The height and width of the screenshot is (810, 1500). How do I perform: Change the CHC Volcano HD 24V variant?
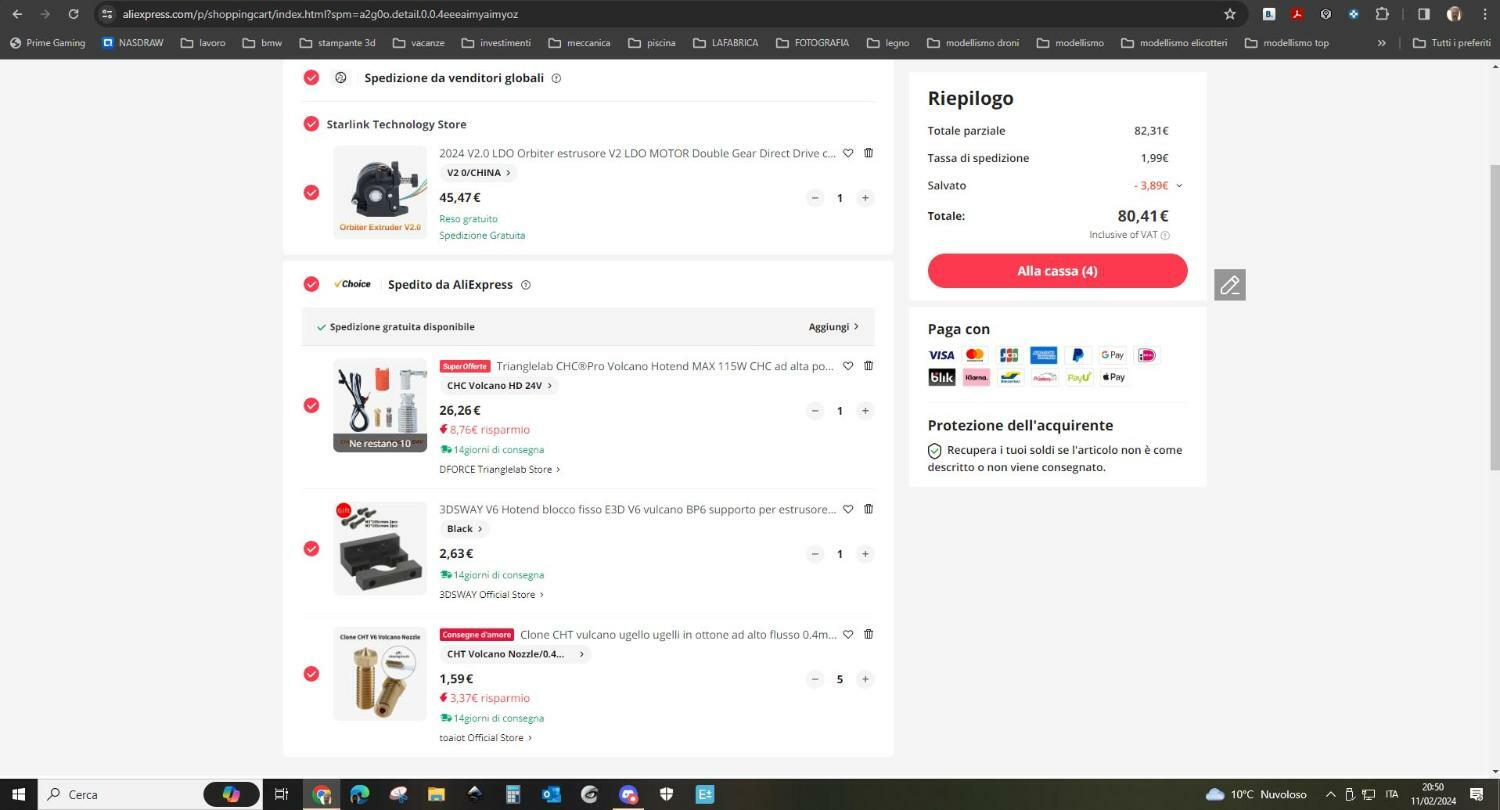pyautogui.click(x=499, y=386)
